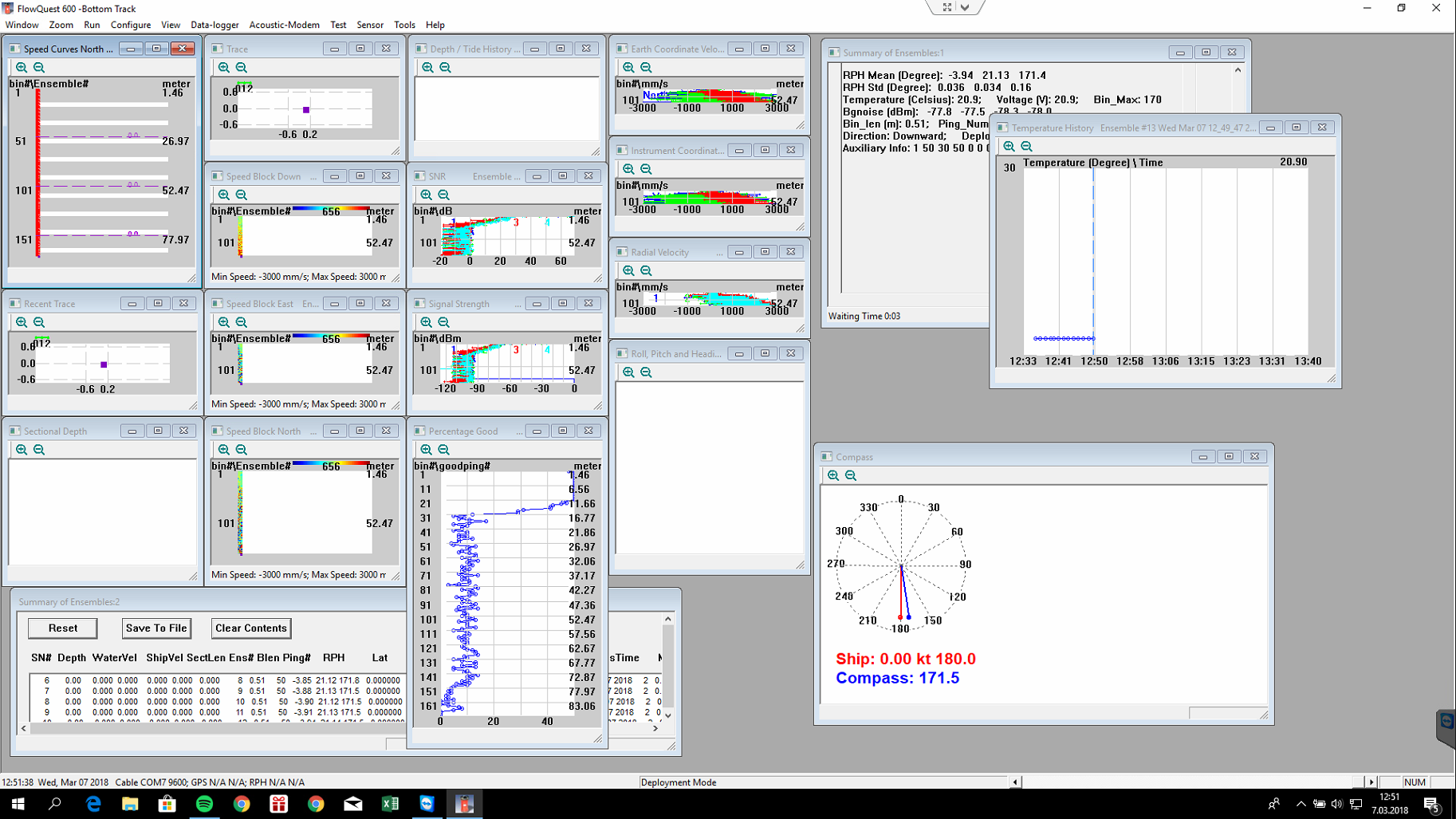Zoom in on the Compass window
The image size is (1456, 819).
[x=833, y=475]
